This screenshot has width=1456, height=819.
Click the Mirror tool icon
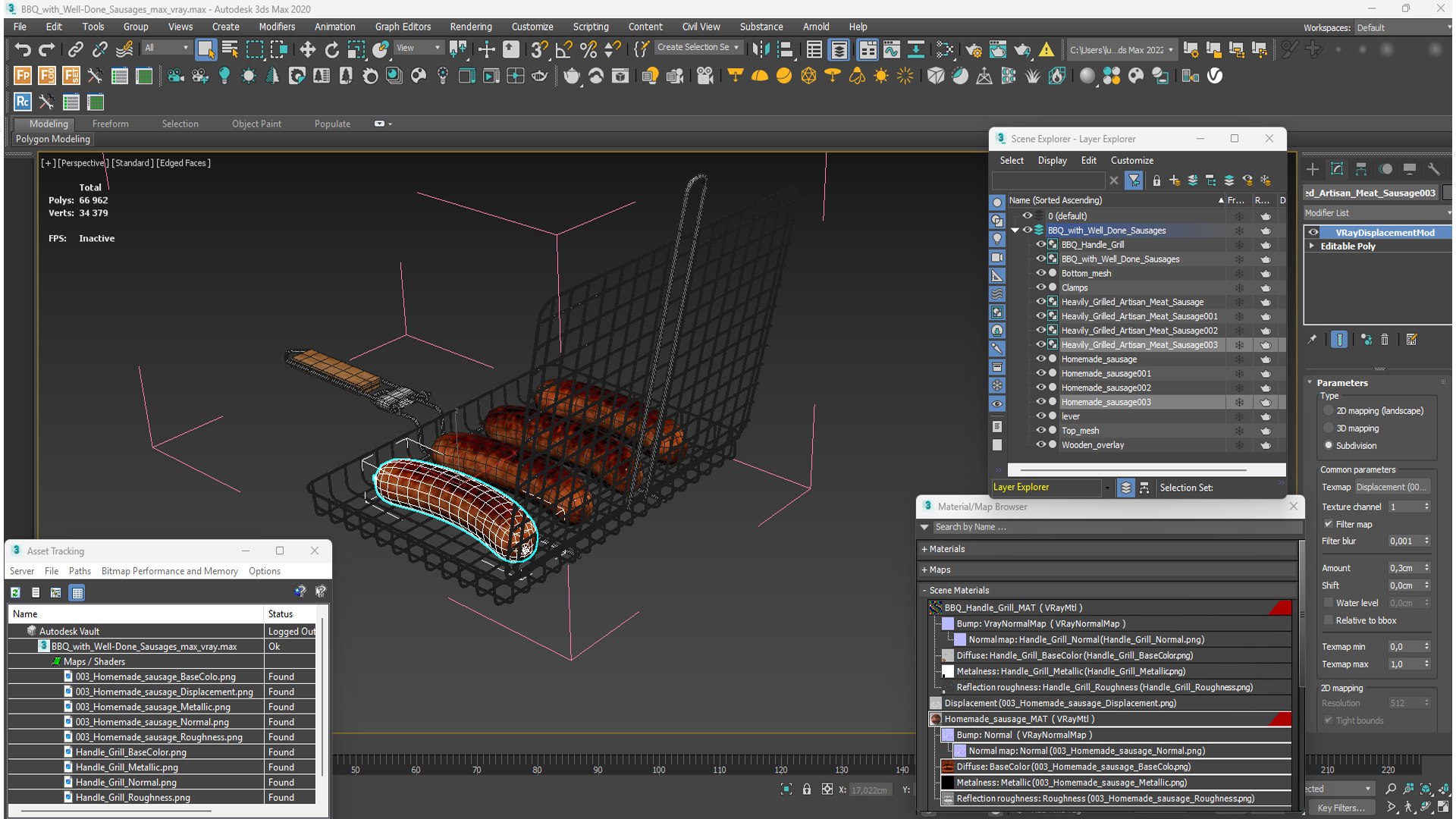pos(761,50)
